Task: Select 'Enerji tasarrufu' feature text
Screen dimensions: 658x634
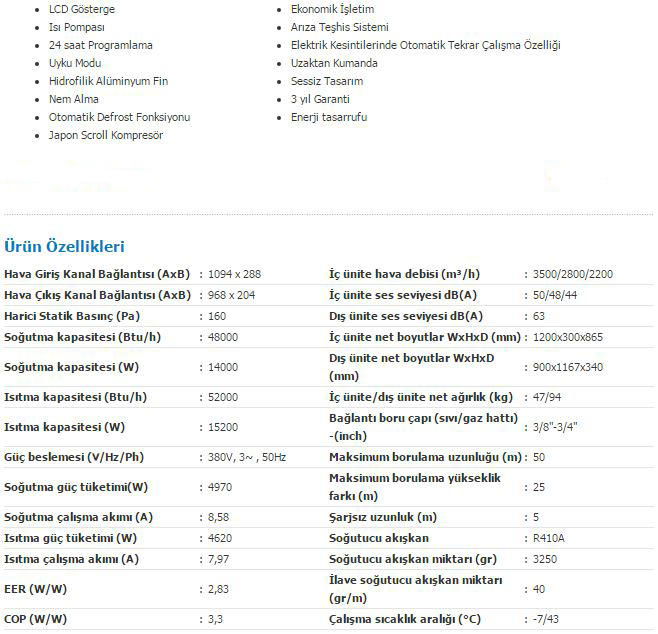Action: click(329, 117)
